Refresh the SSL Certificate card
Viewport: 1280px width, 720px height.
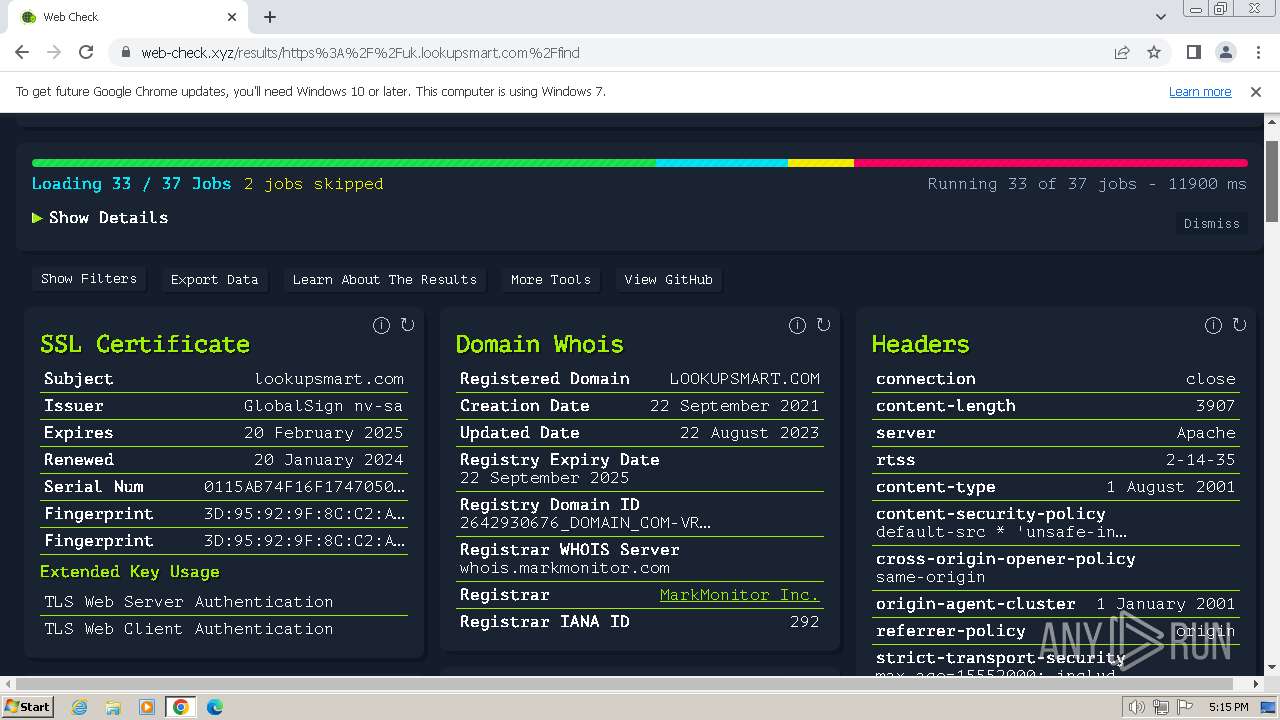(x=407, y=325)
